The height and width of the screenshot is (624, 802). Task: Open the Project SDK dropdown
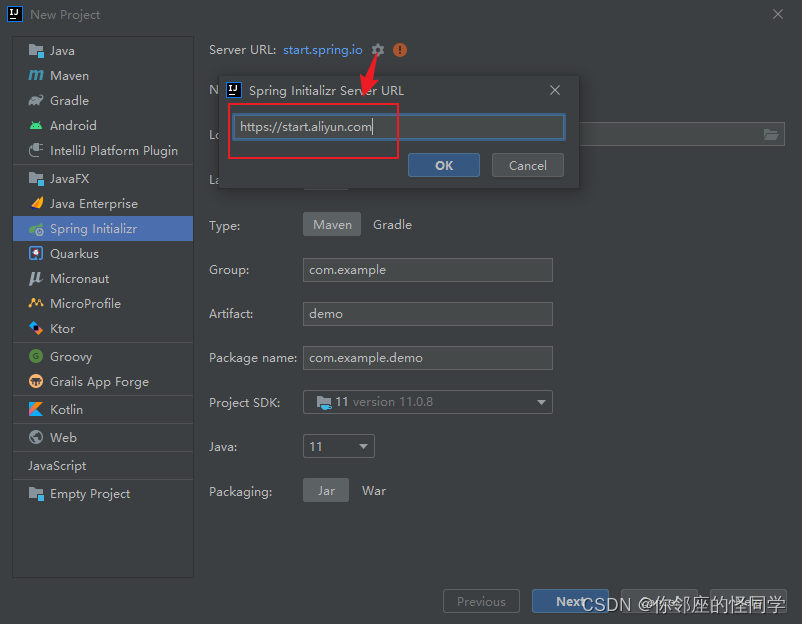(428, 402)
